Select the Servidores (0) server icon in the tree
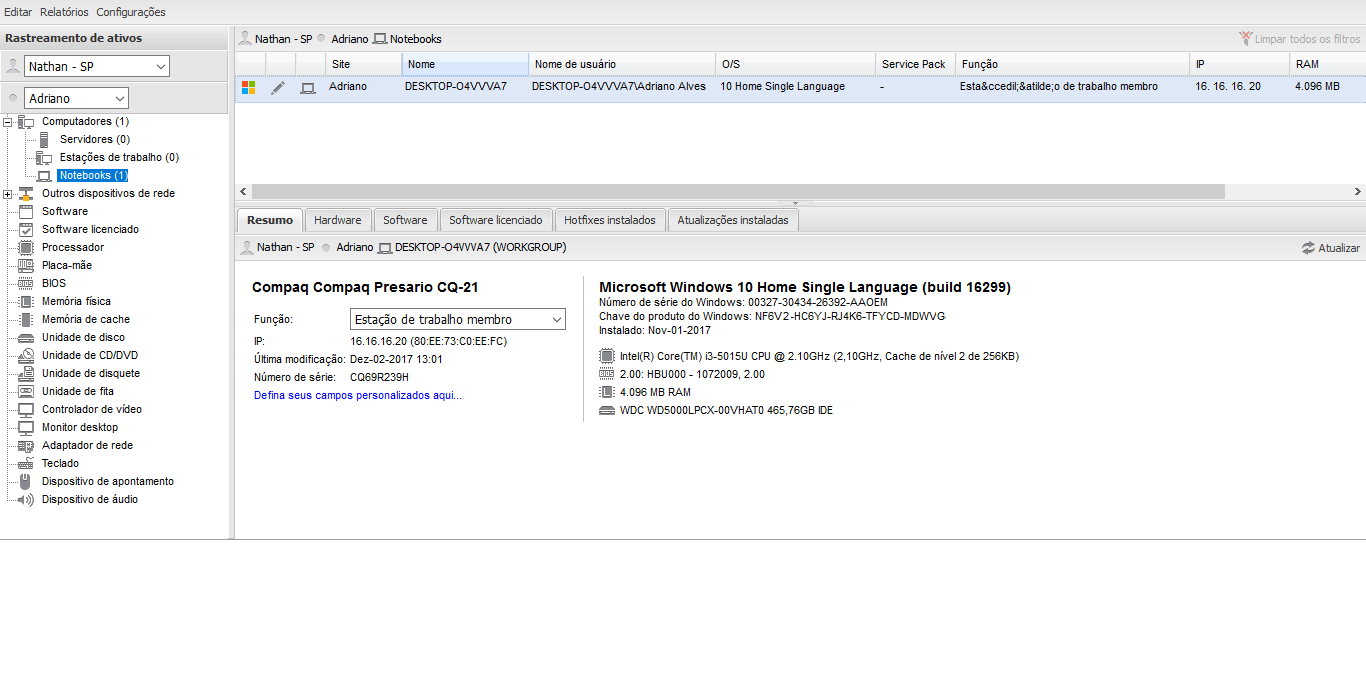This screenshot has height=690, width=1366. 44,139
